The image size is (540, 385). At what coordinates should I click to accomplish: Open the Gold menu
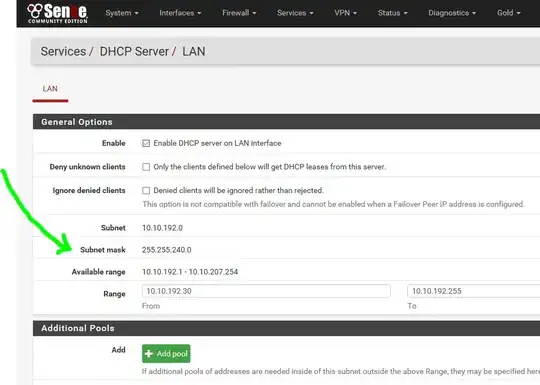[x=508, y=13]
